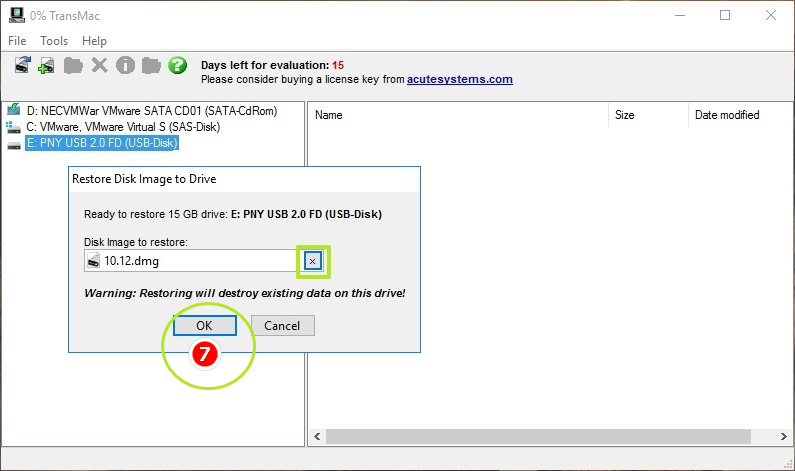Image resolution: width=795 pixels, height=471 pixels.
Task: Open the Help menu
Action: tap(94, 41)
